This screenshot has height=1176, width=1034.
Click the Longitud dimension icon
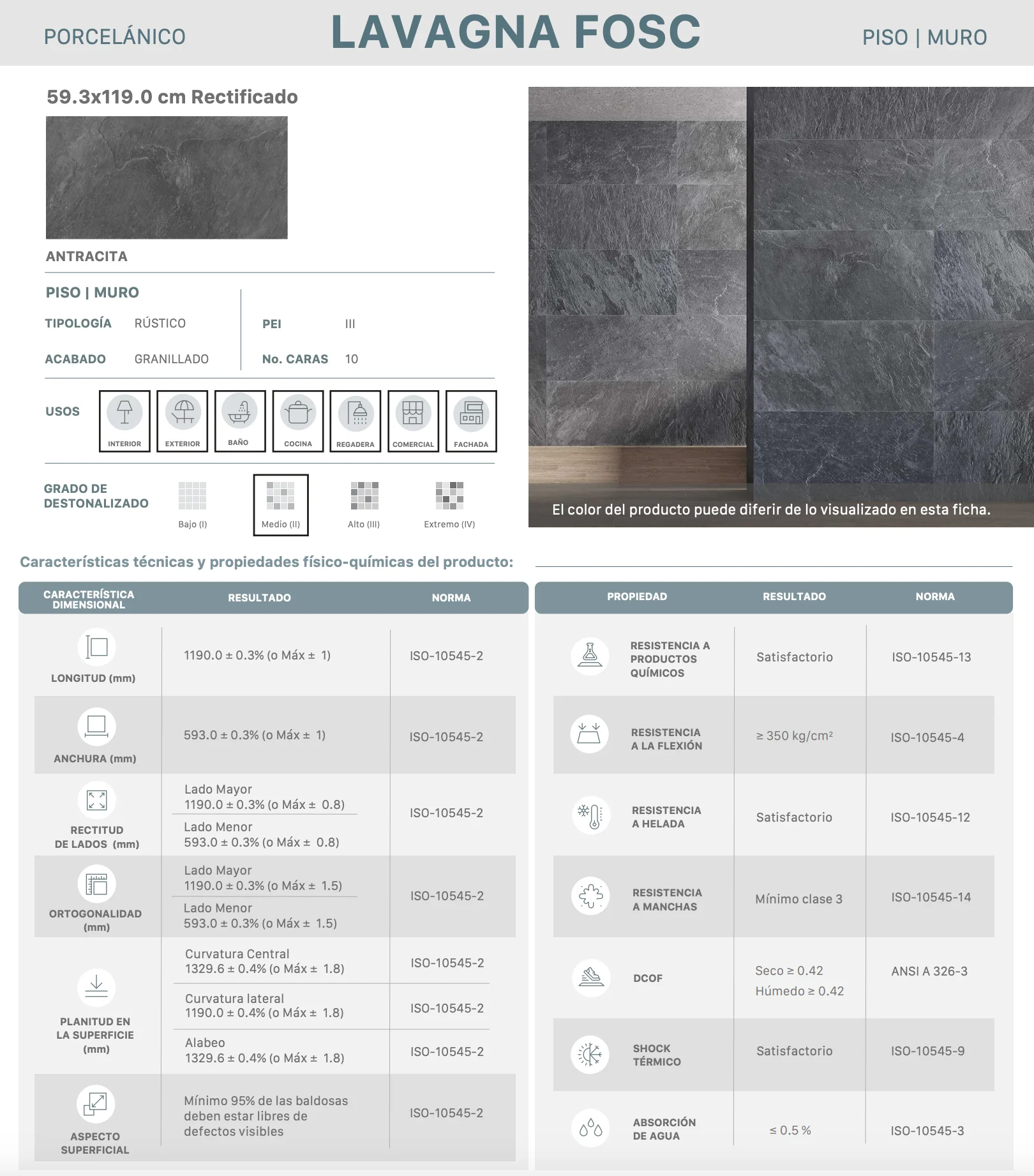point(97,647)
